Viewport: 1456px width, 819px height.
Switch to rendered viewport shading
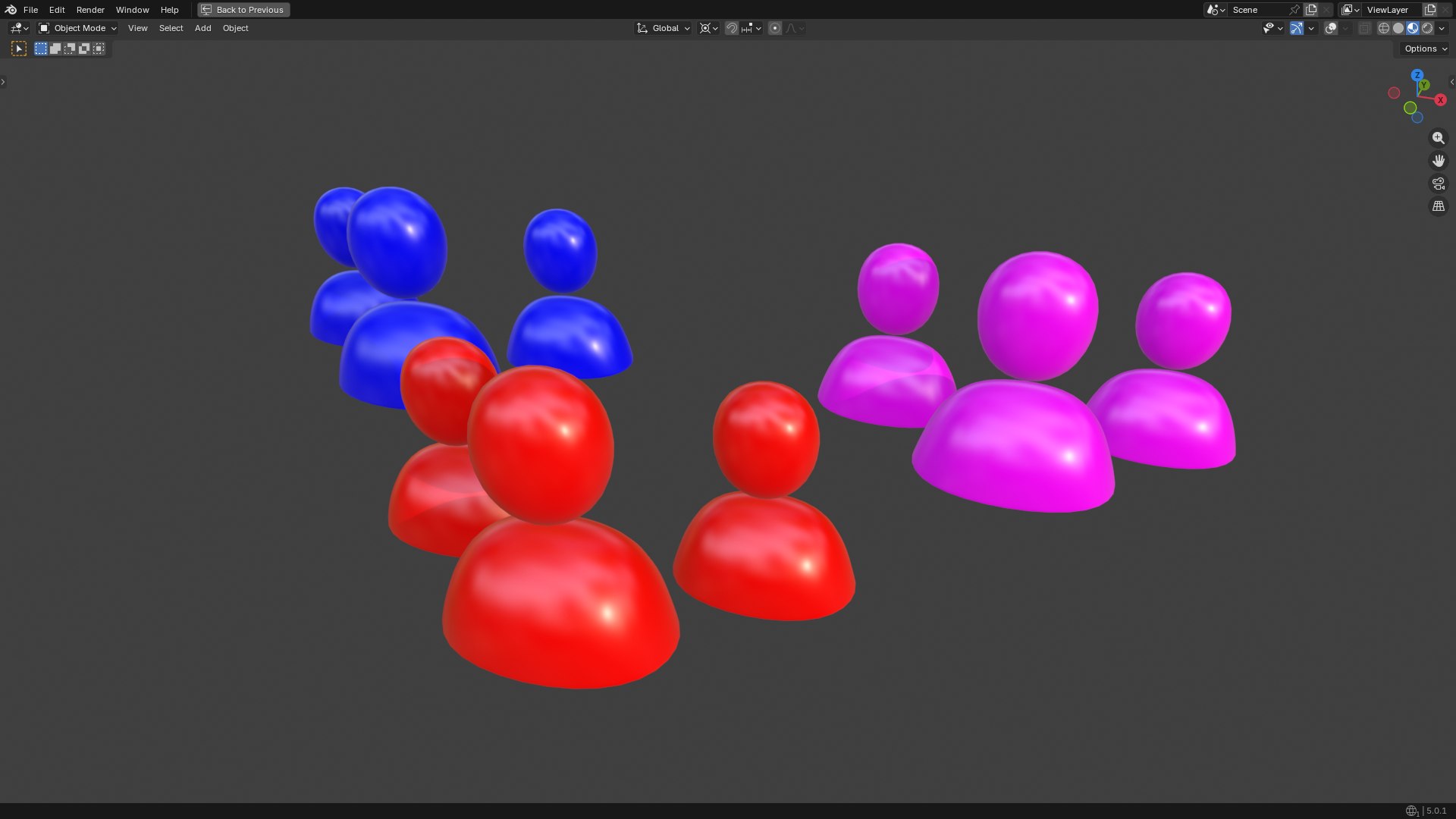[1427, 28]
